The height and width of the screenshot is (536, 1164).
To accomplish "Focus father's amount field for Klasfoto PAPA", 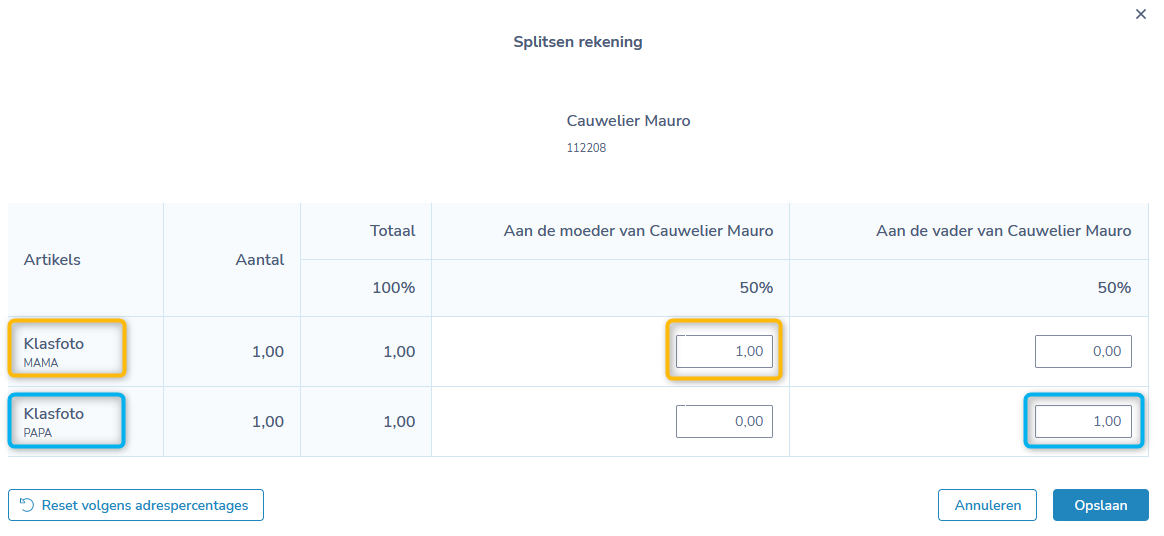I will tap(1083, 421).
